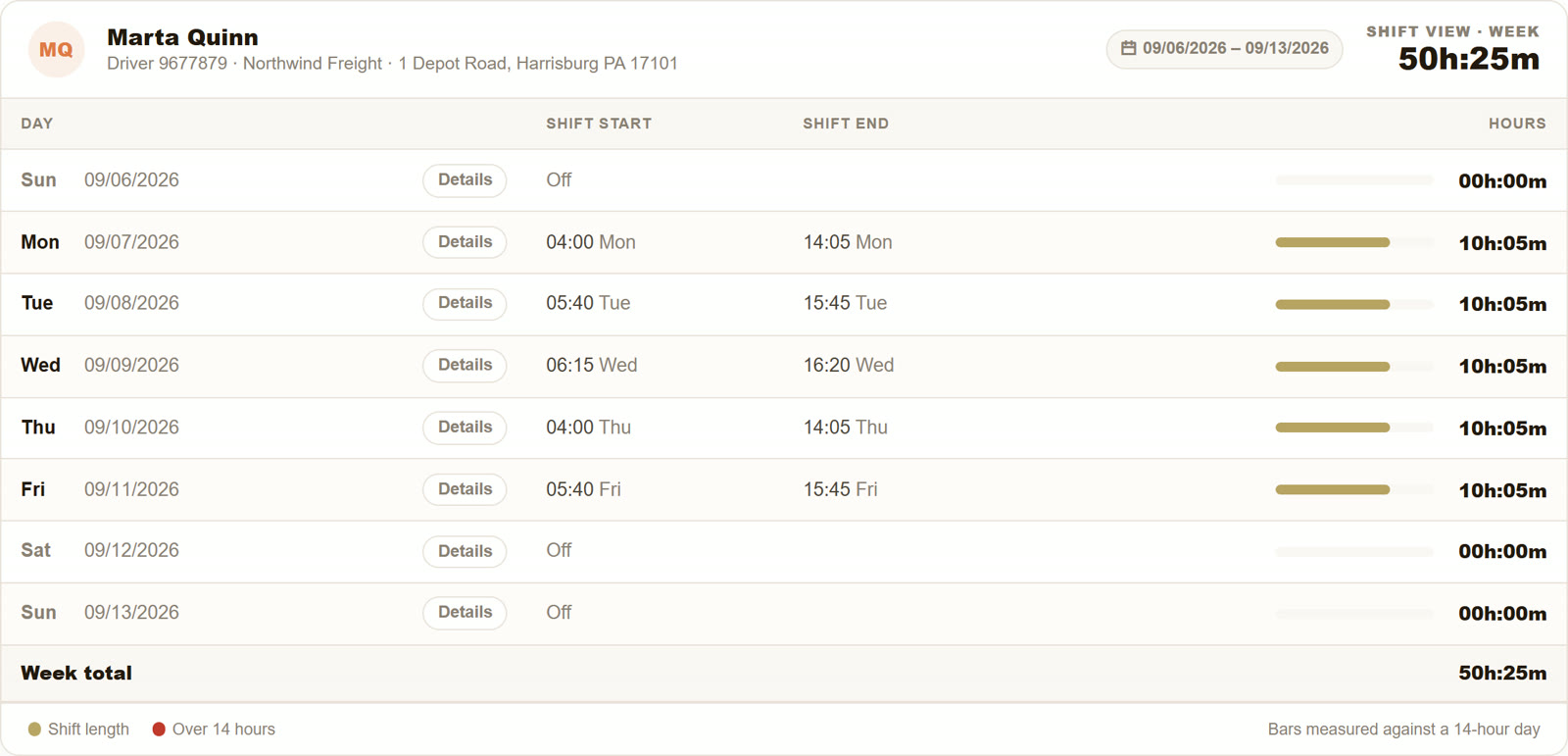This screenshot has width=1568, height=756.
Task: View Details for Wed 09/09/2026
Action: point(465,365)
